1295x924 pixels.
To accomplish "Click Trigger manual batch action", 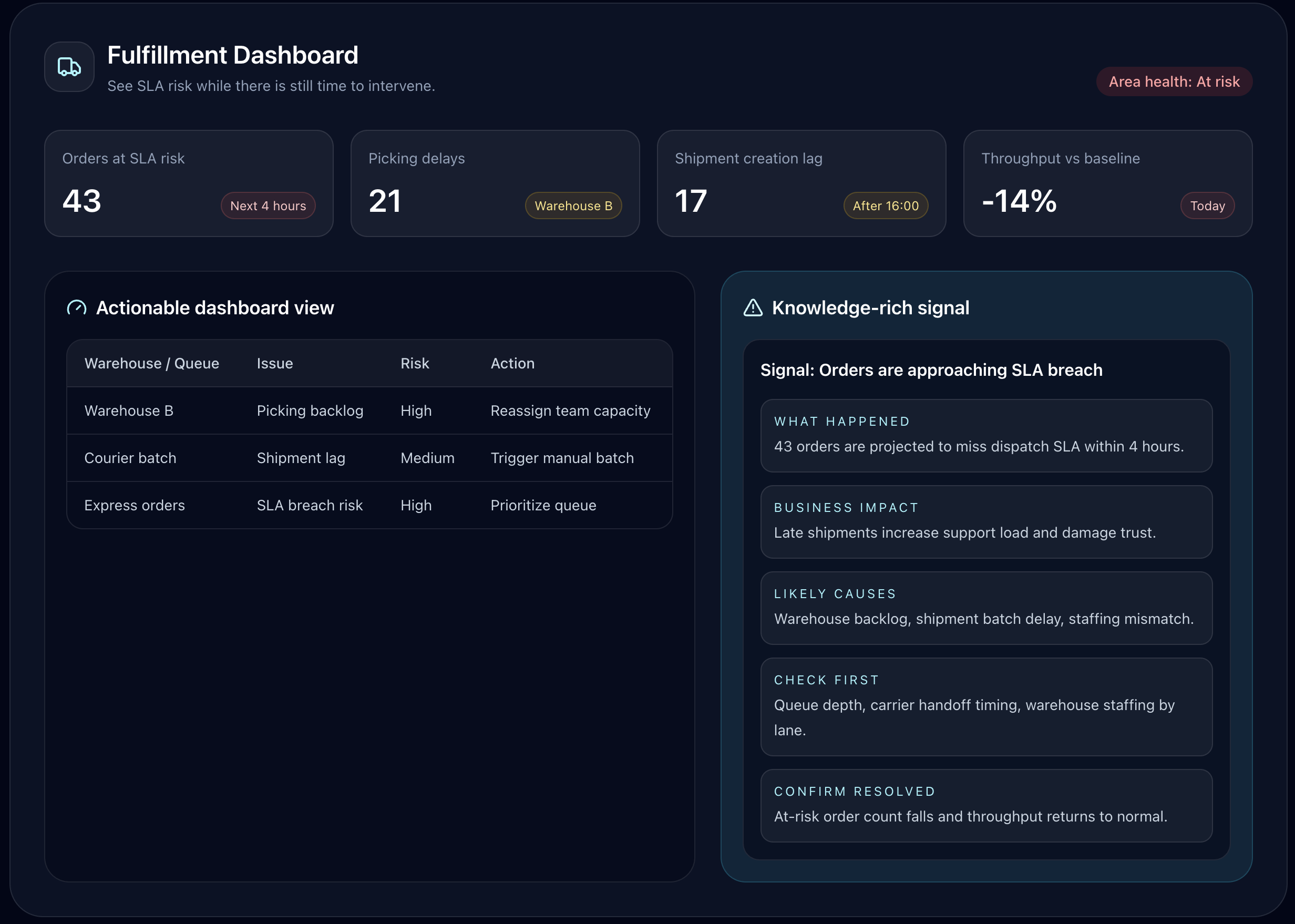I will (562, 458).
